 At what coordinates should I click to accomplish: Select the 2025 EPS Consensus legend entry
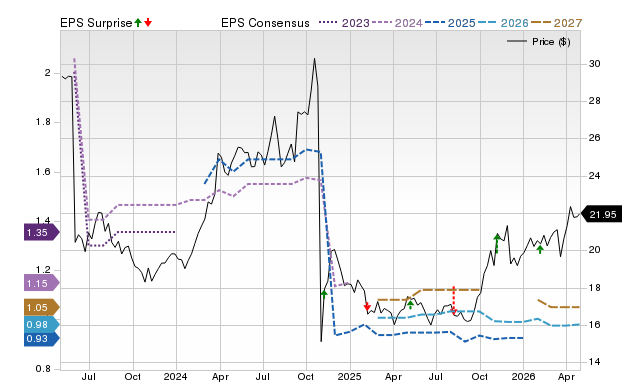450,23
